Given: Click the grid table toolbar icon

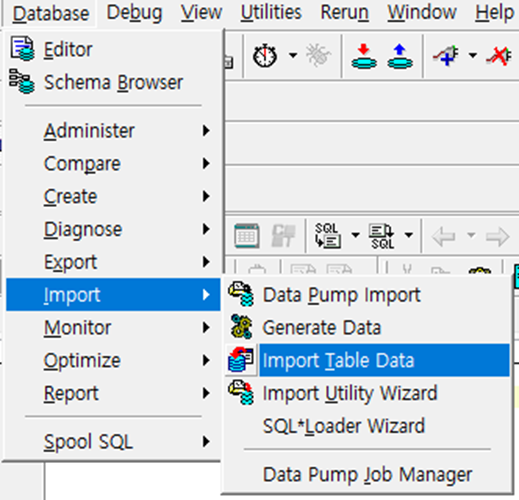Looking at the screenshot, I should coord(247,236).
